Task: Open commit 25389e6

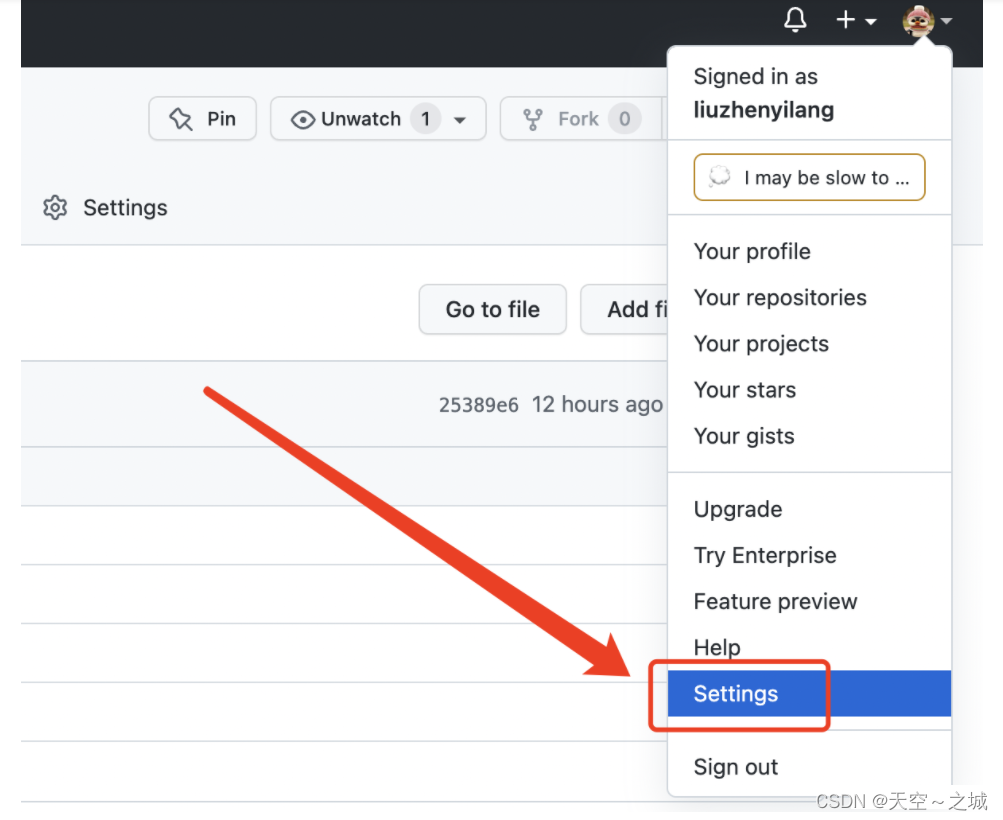Action: pyautogui.click(x=478, y=405)
